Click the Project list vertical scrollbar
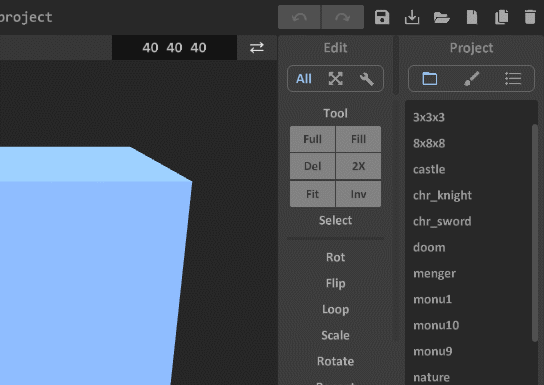The image size is (544, 385). tap(535, 232)
